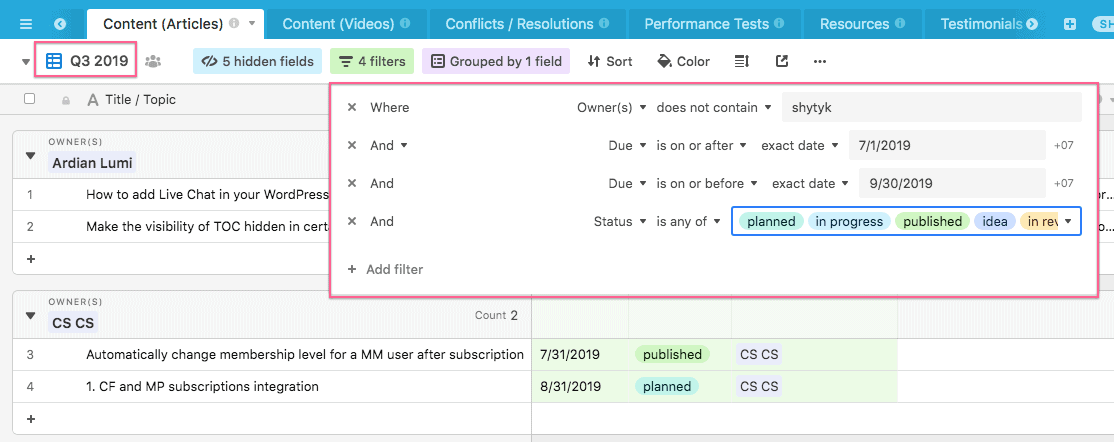Open the more options ellipsis menu
The height and width of the screenshot is (442, 1114).
[x=820, y=62]
